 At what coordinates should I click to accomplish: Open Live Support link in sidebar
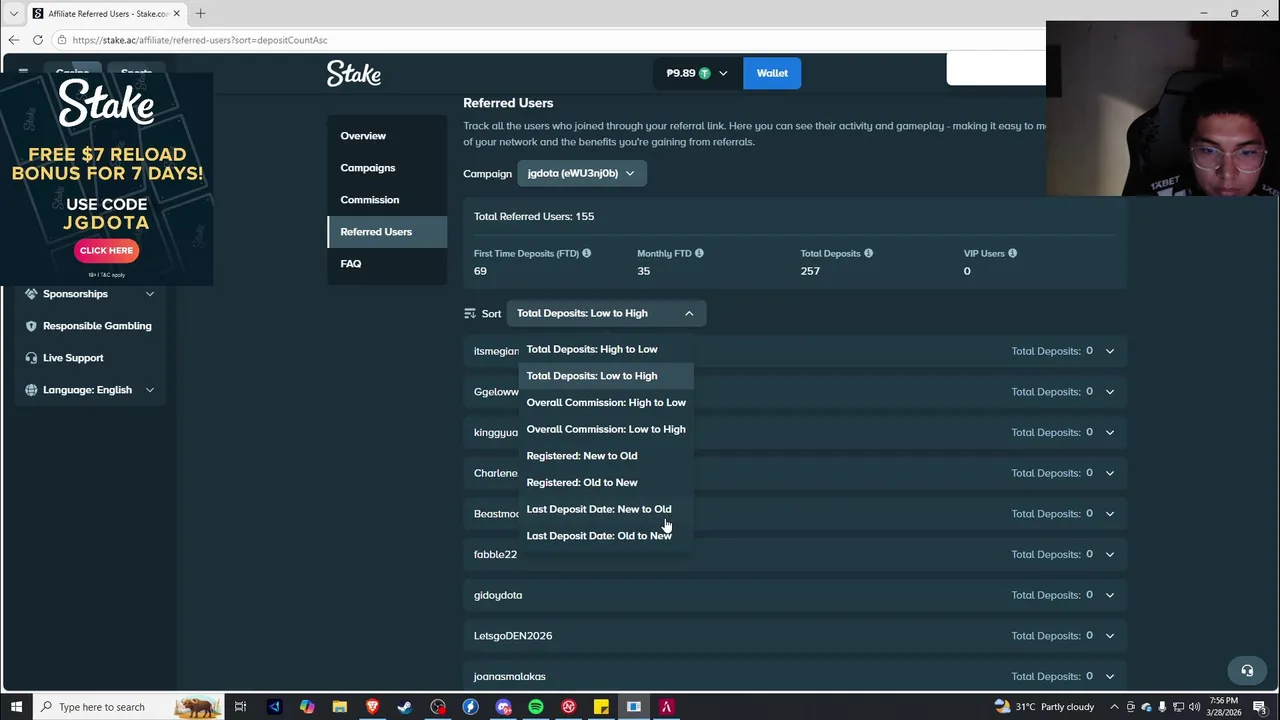click(x=73, y=358)
